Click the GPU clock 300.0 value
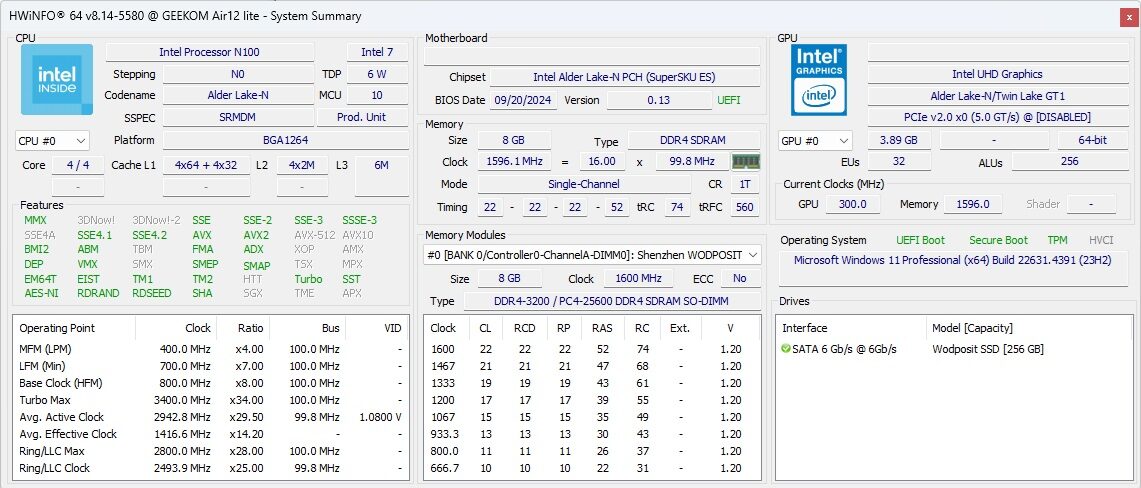This screenshot has width=1141, height=488. [x=852, y=204]
